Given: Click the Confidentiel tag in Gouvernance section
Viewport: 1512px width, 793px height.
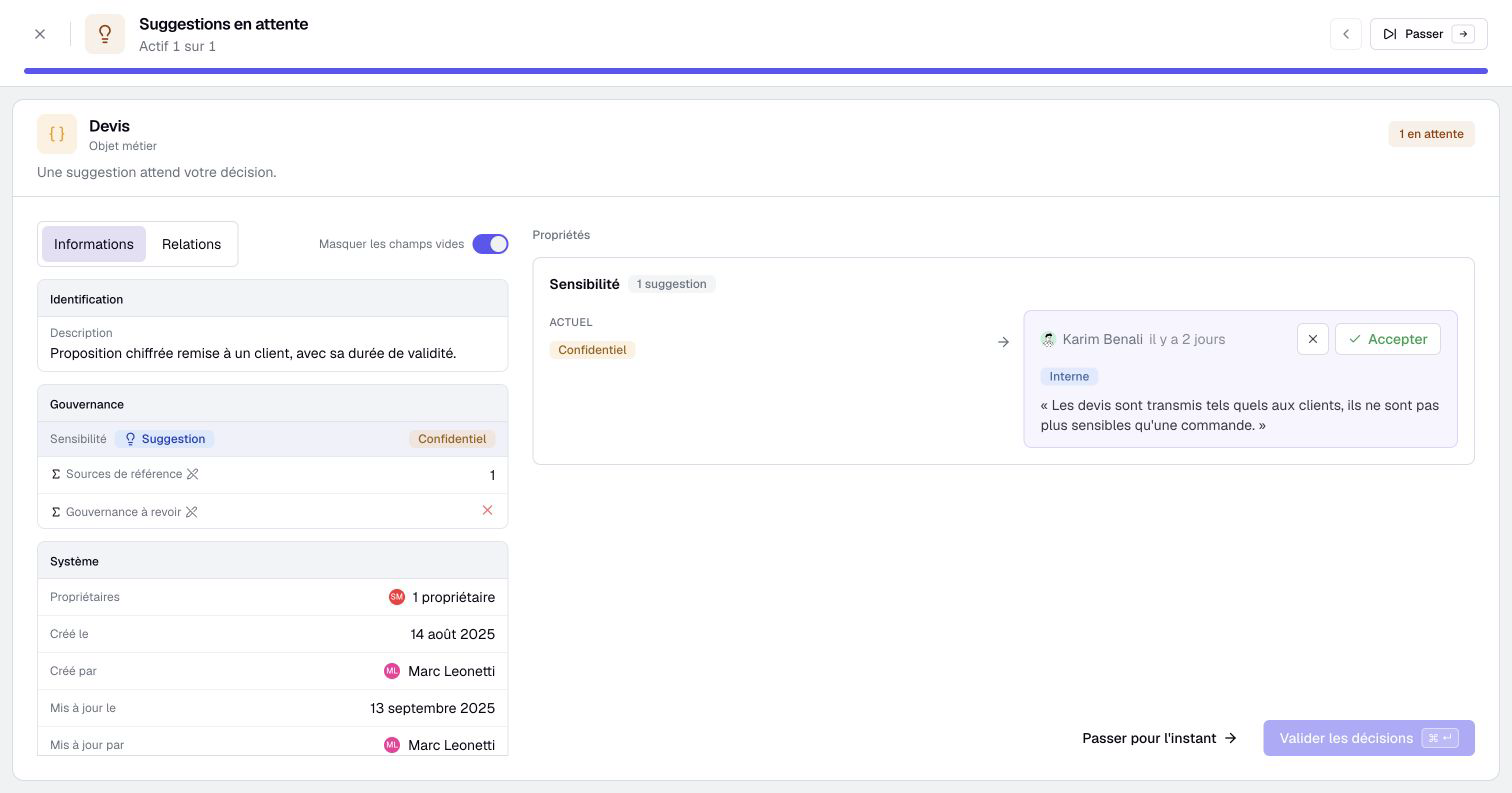Looking at the screenshot, I should pyautogui.click(x=452, y=439).
